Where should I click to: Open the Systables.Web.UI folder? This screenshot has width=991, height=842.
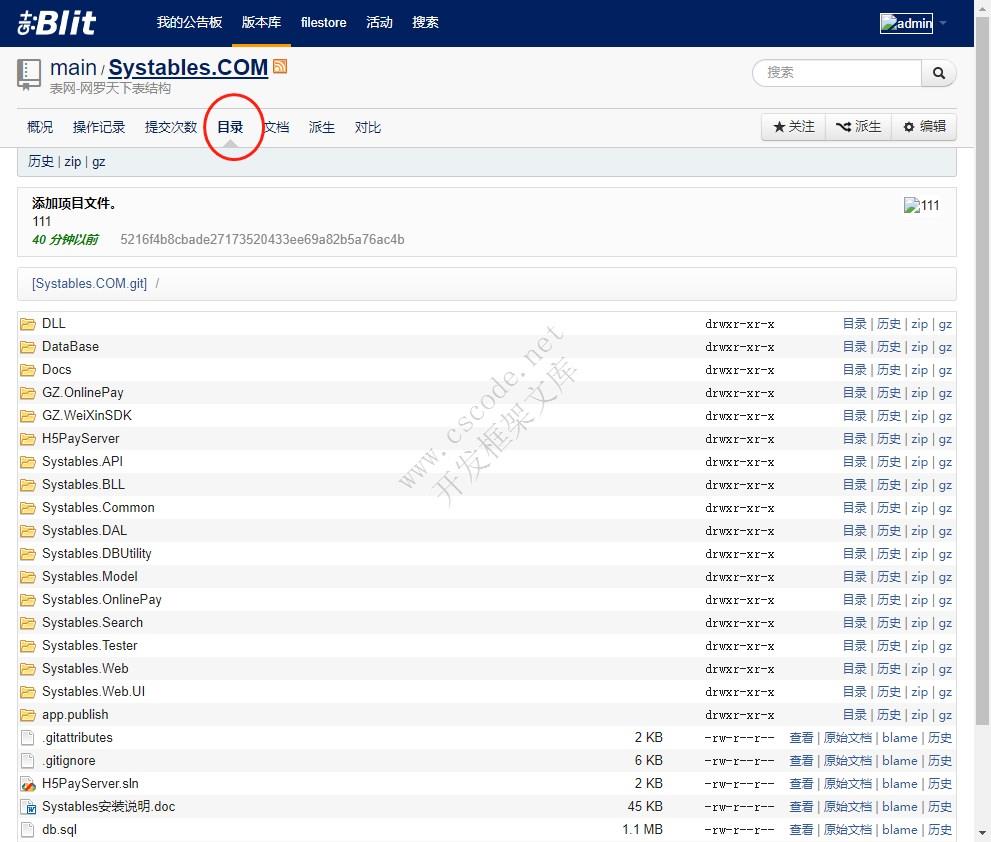[93, 692]
